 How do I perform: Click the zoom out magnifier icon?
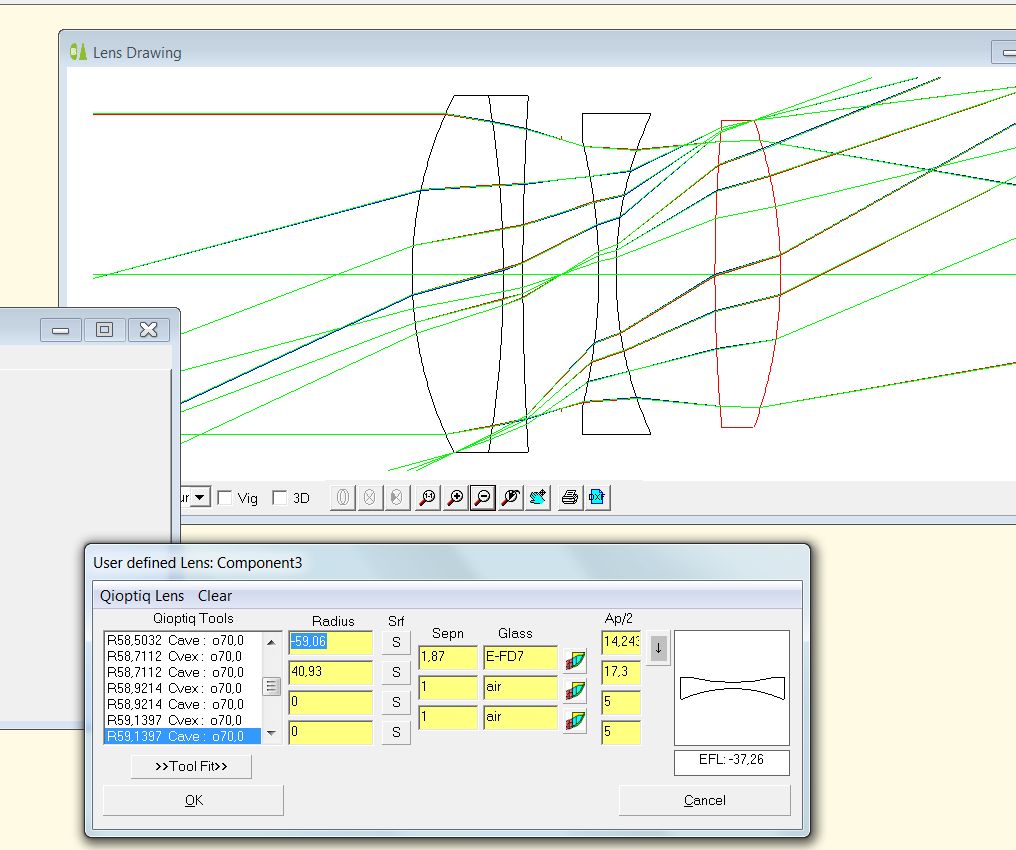483,497
